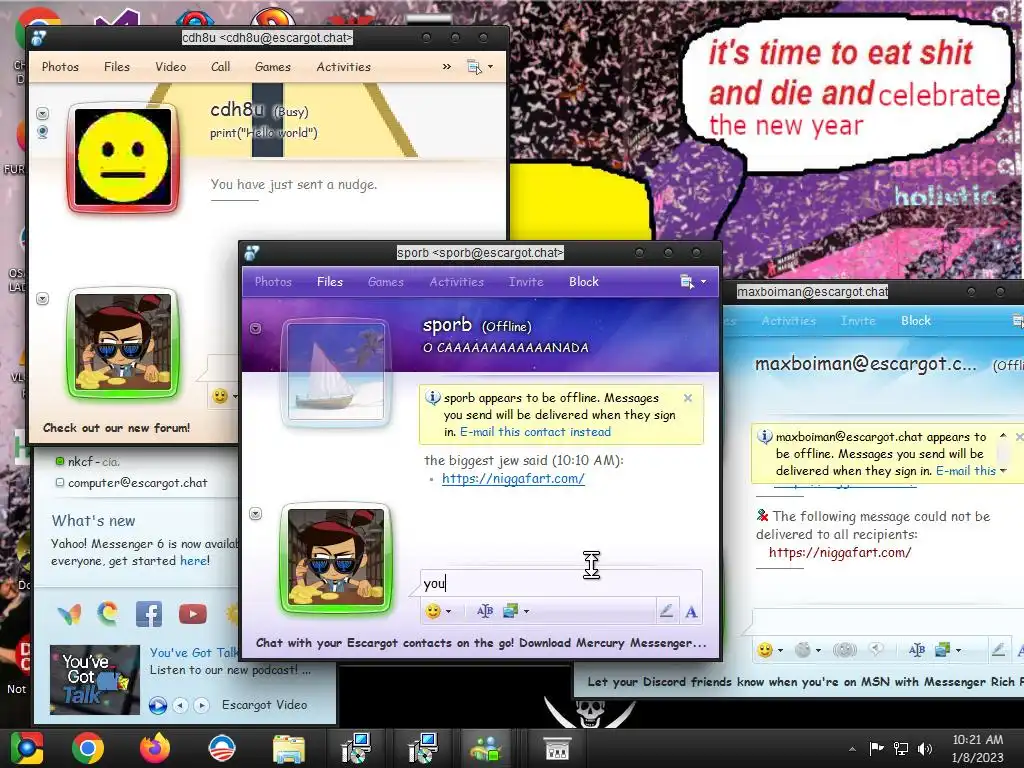Click font AB icon in maxboiman chat
Image resolution: width=1024 pixels, height=768 pixels.
(x=916, y=650)
